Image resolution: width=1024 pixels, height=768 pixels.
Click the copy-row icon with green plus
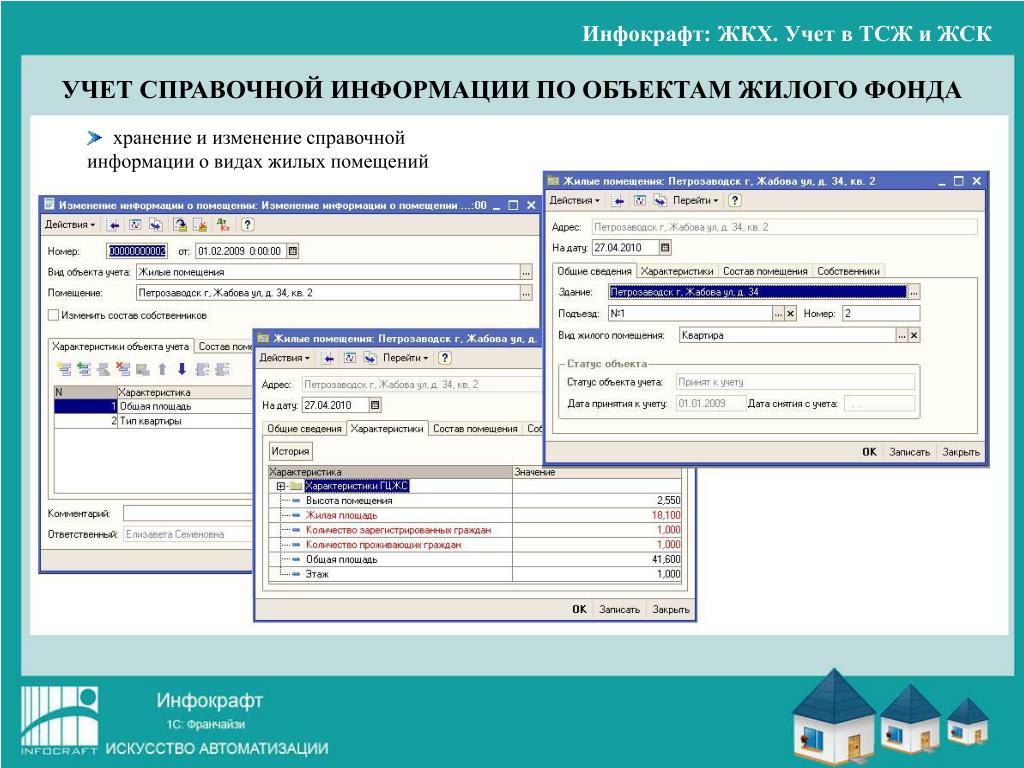point(84,369)
